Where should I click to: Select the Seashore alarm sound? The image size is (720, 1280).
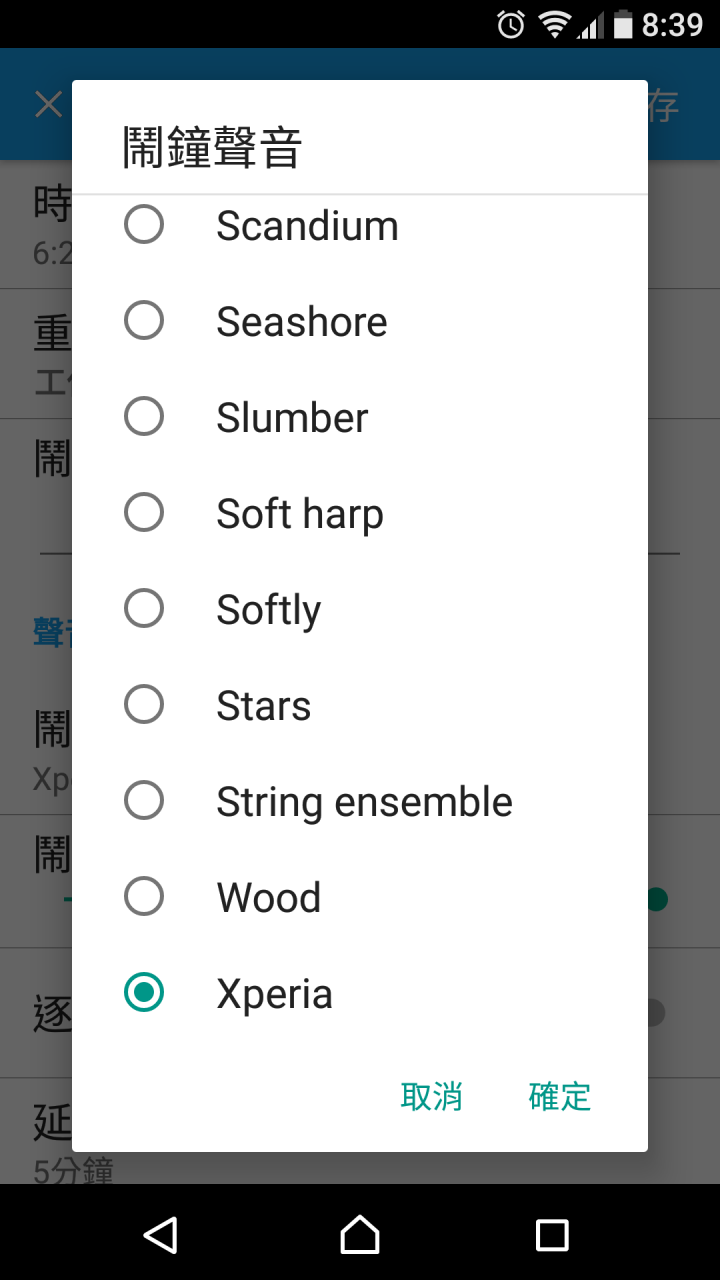tap(360, 322)
